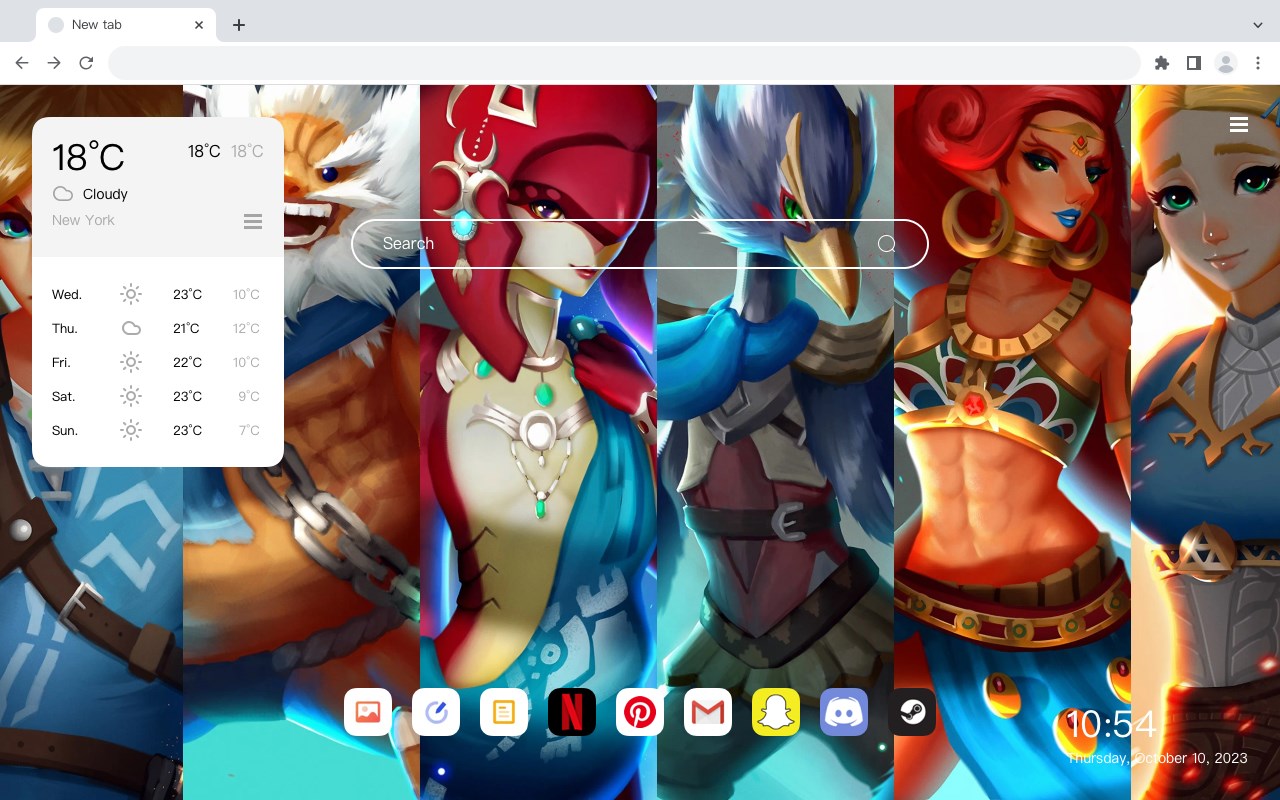This screenshot has width=1280, height=800.
Task: Click Thursday's cloud forecast icon
Action: 131,328
